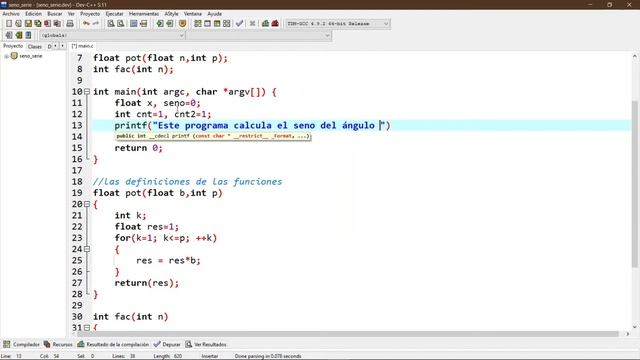Open the Resultado de la compilación tab
The width and height of the screenshot is (640, 360).
point(113,344)
